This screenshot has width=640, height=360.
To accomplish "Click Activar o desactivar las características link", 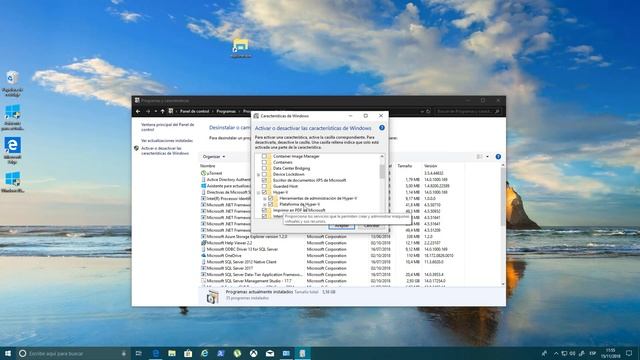I will pos(165,151).
